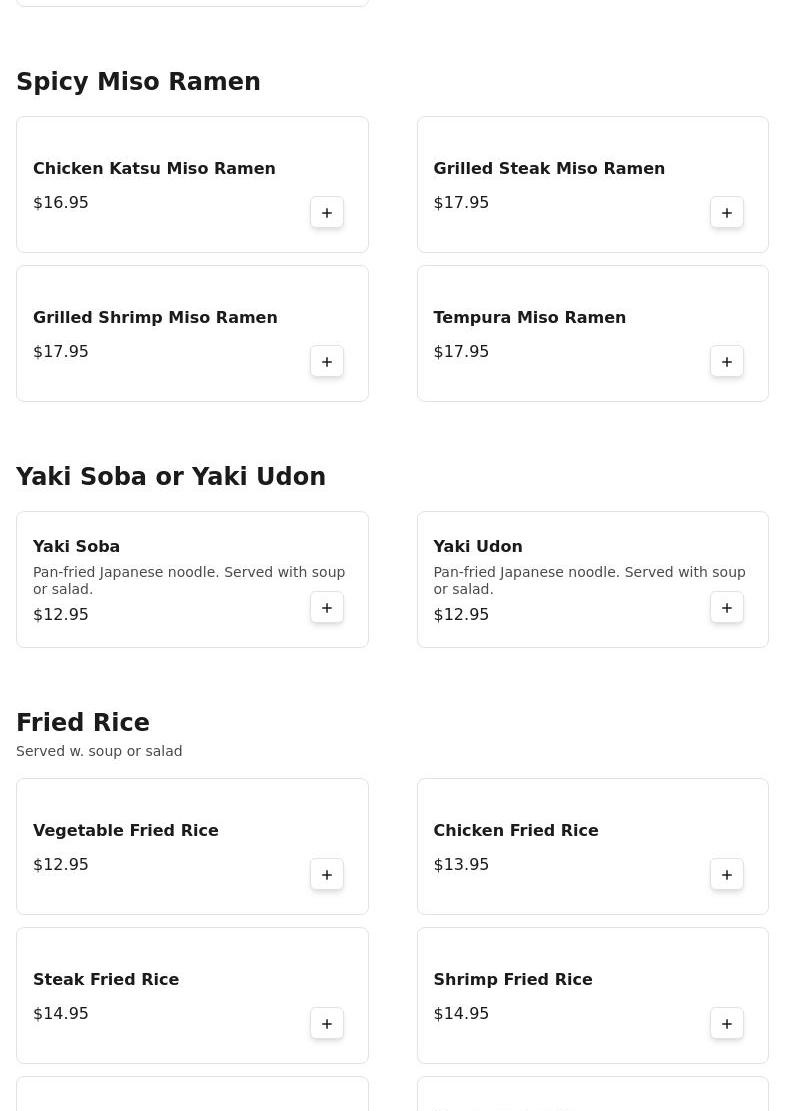
Task: Open Yaki Udon item title
Action: [477, 547]
